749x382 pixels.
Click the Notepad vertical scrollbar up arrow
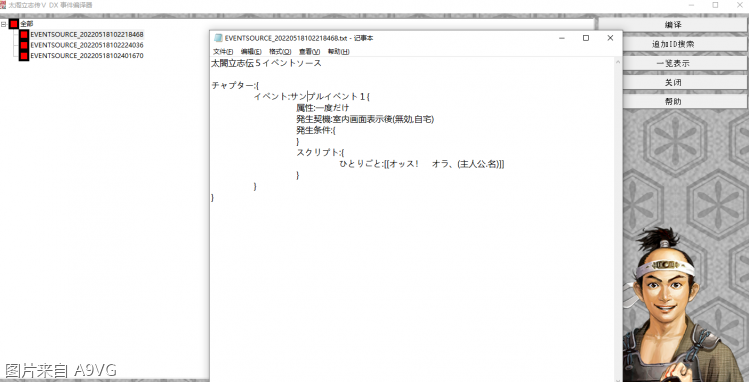coord(618,62)
